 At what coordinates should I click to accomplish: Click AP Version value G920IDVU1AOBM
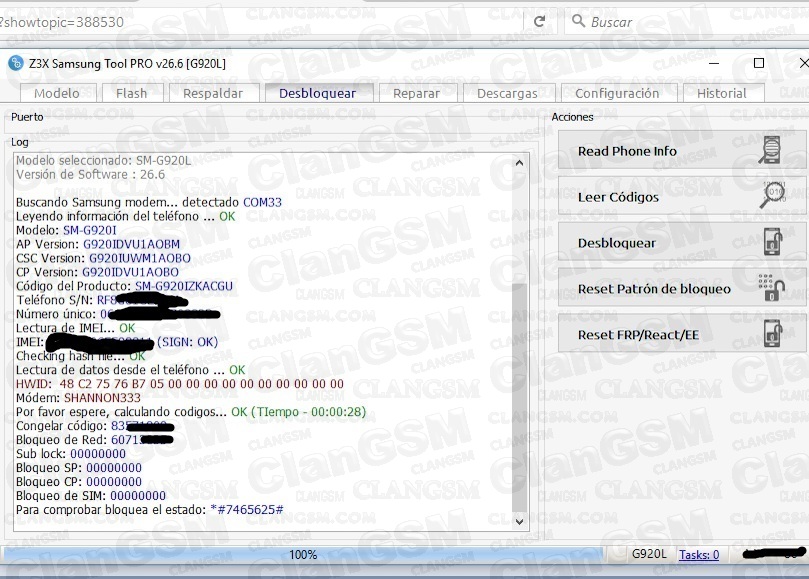[132, 244]
